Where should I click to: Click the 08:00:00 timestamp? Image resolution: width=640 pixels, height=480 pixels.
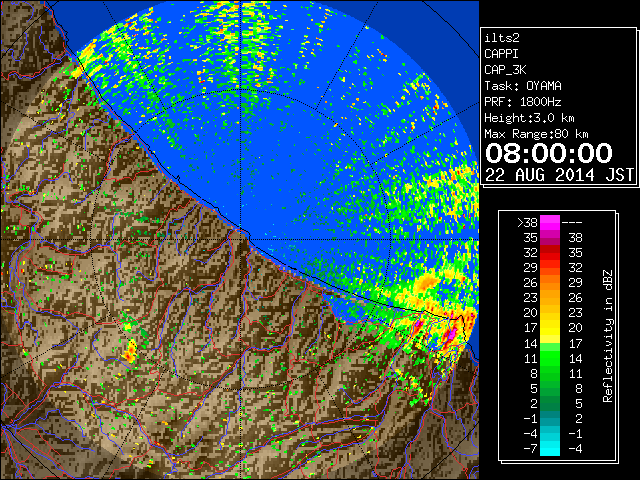[x=549, y=153]
